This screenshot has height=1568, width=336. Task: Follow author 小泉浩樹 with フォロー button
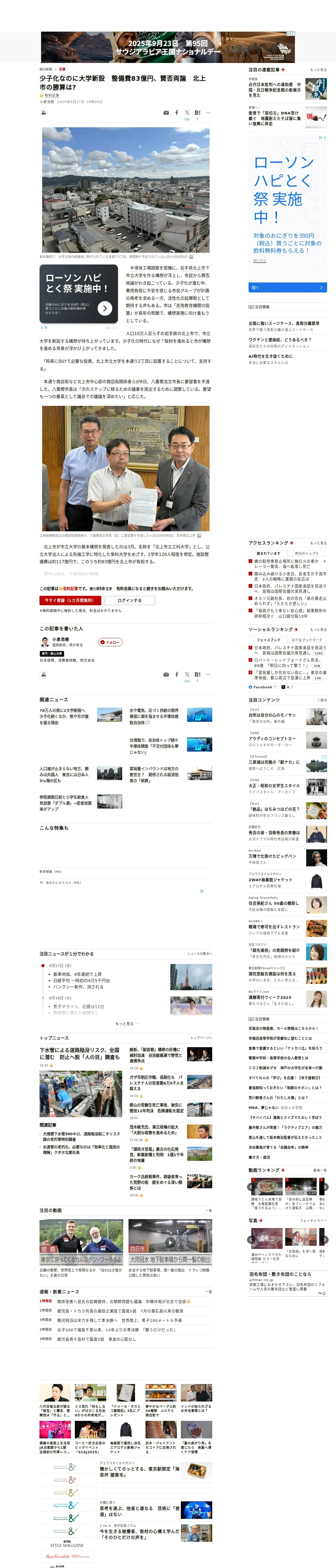(111, 642)
